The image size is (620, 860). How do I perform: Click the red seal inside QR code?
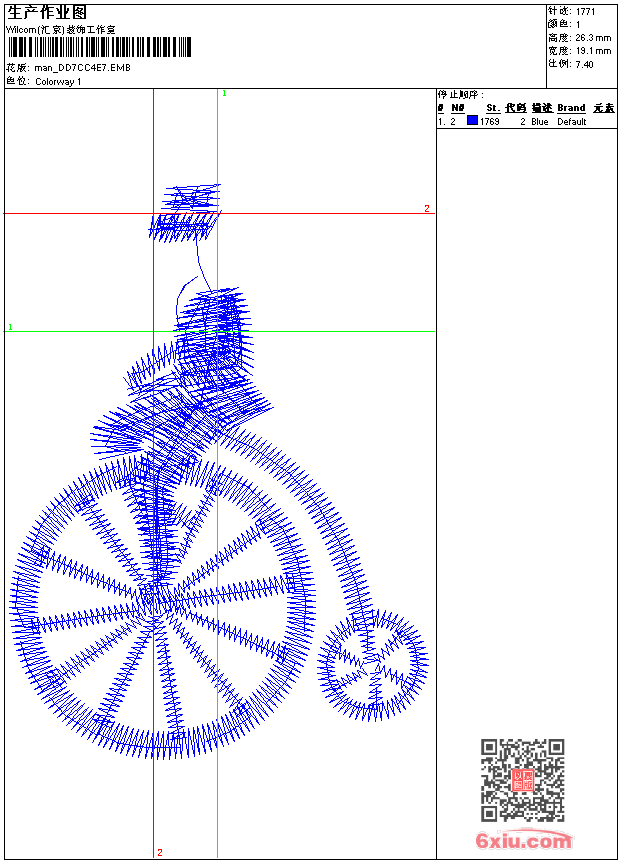[x=522, y=780]
